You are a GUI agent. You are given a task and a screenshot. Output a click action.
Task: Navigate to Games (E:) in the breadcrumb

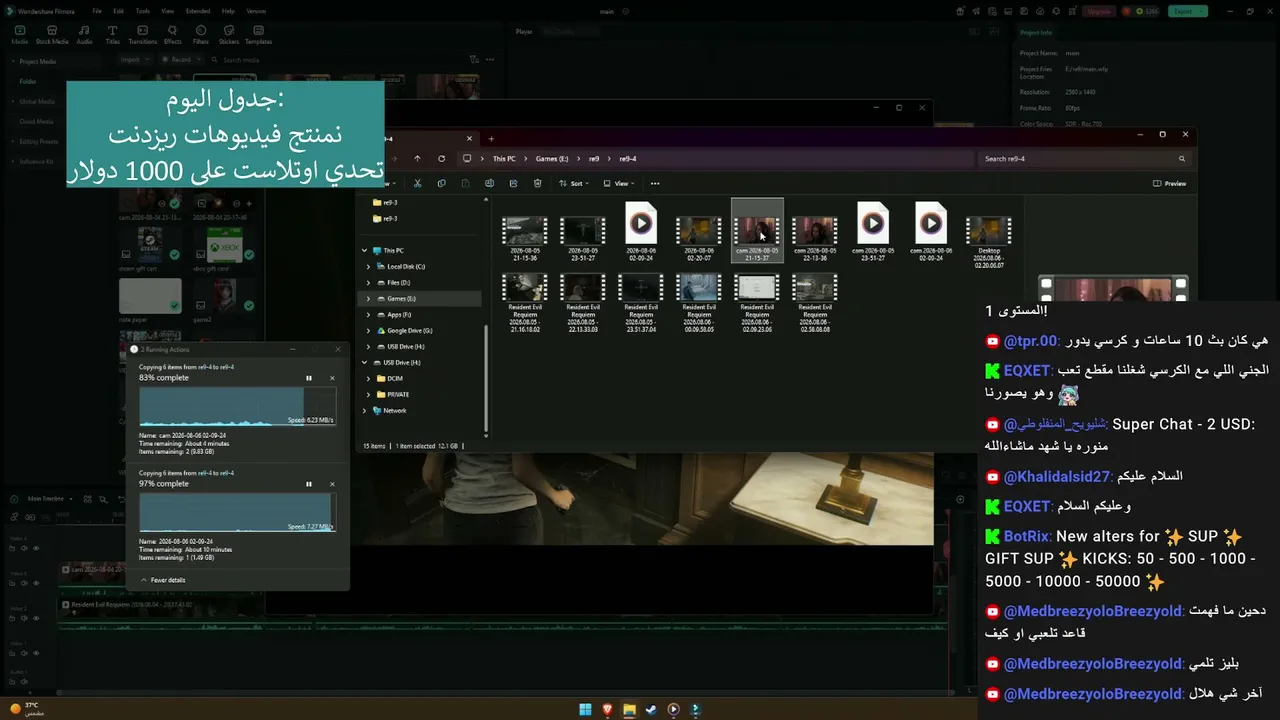[x=552, y=159]
